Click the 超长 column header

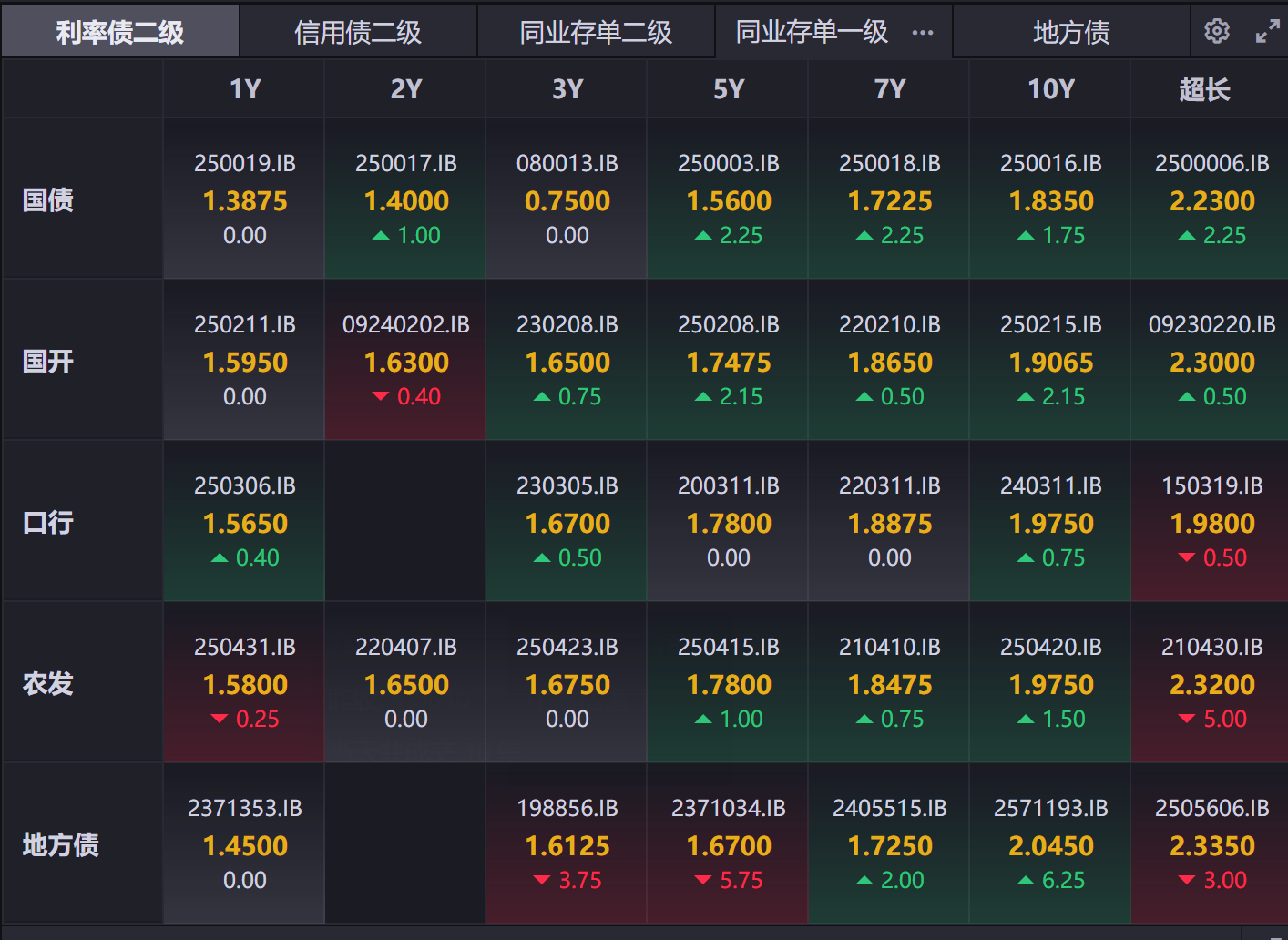[x=1204, y=89]
